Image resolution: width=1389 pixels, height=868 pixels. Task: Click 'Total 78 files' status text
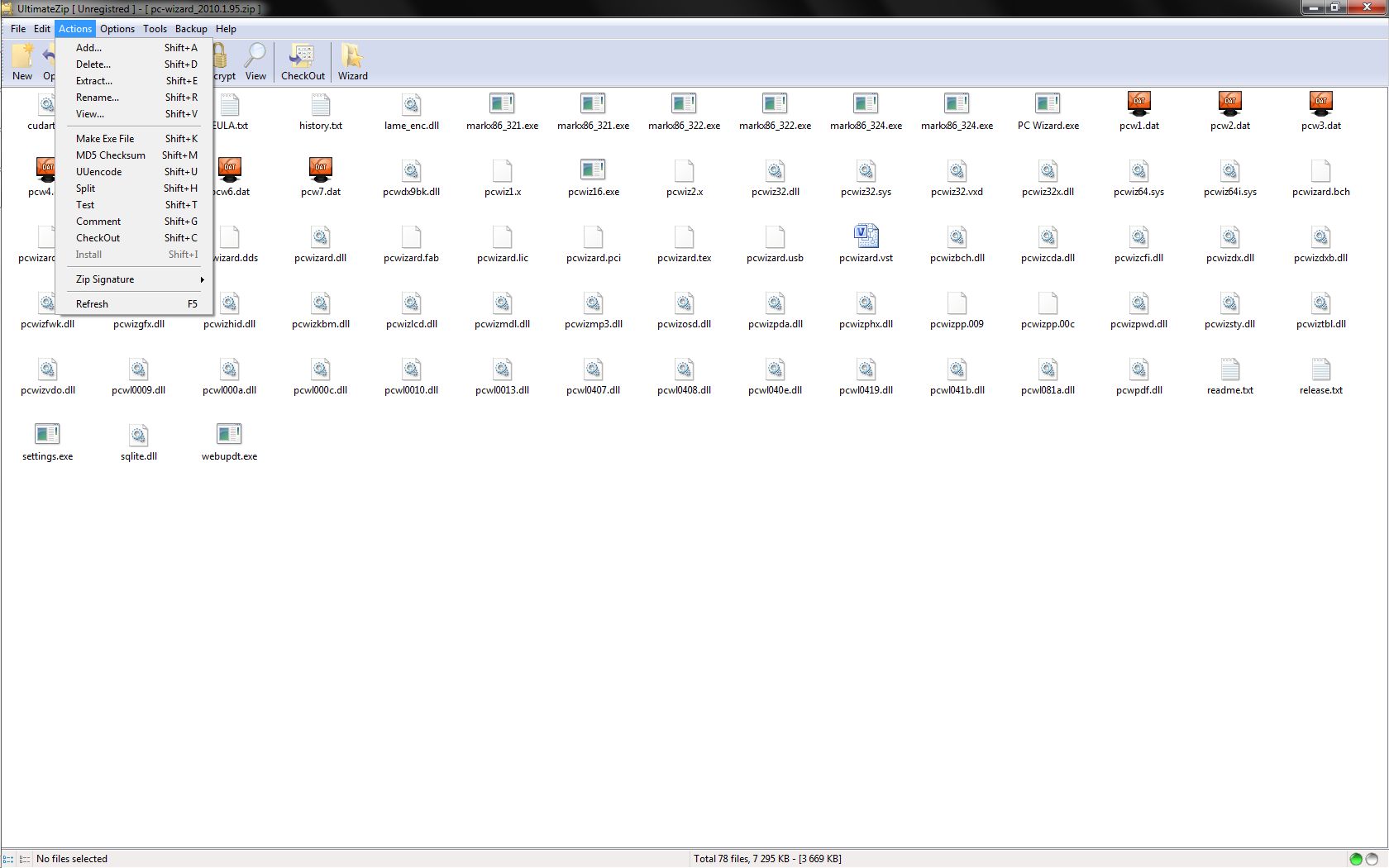(x=767, y=859)
